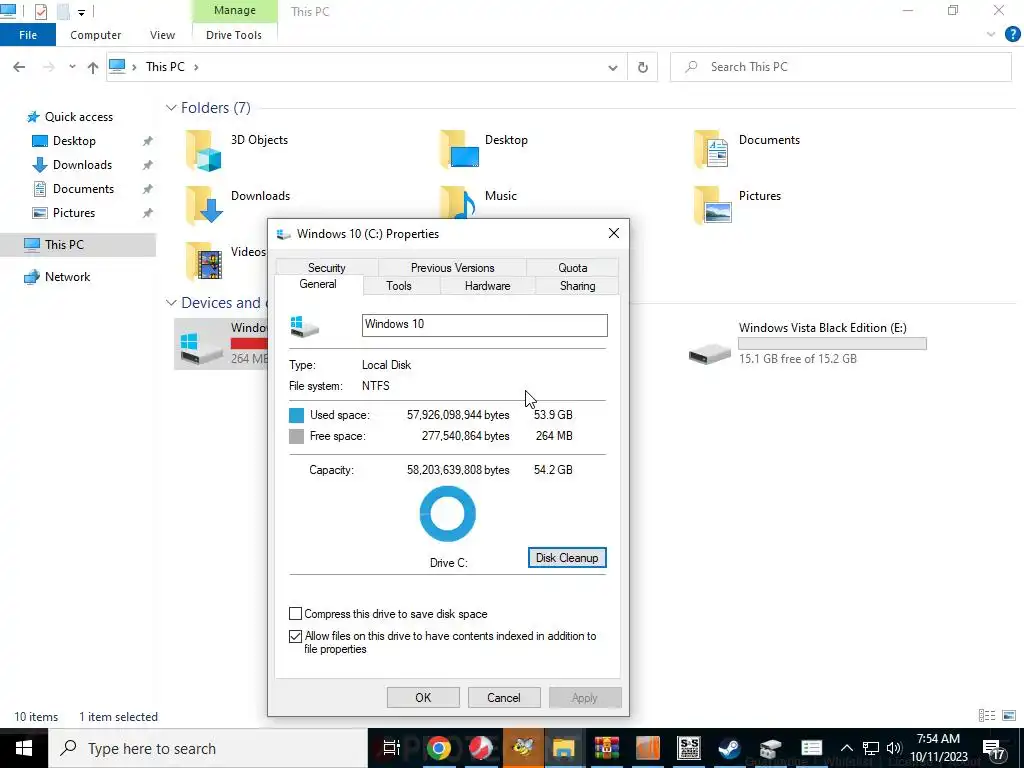
Task: Click the volume speaker tray icon
Action: (894, 748)
